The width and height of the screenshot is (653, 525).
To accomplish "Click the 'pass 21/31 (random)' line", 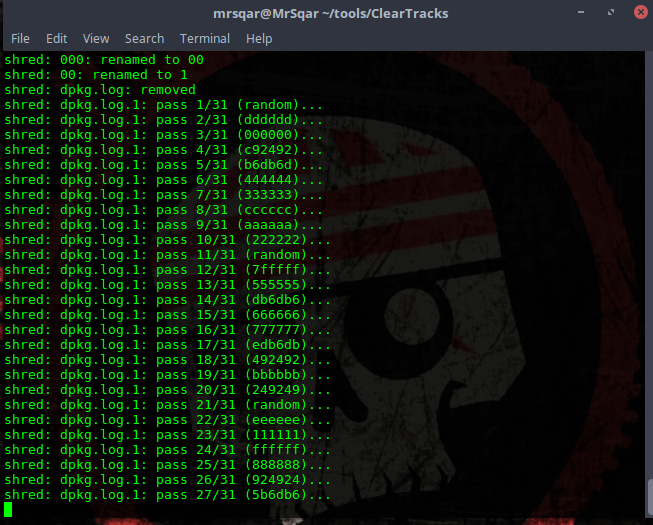I will pyautogui.click(x=166, y=404).
